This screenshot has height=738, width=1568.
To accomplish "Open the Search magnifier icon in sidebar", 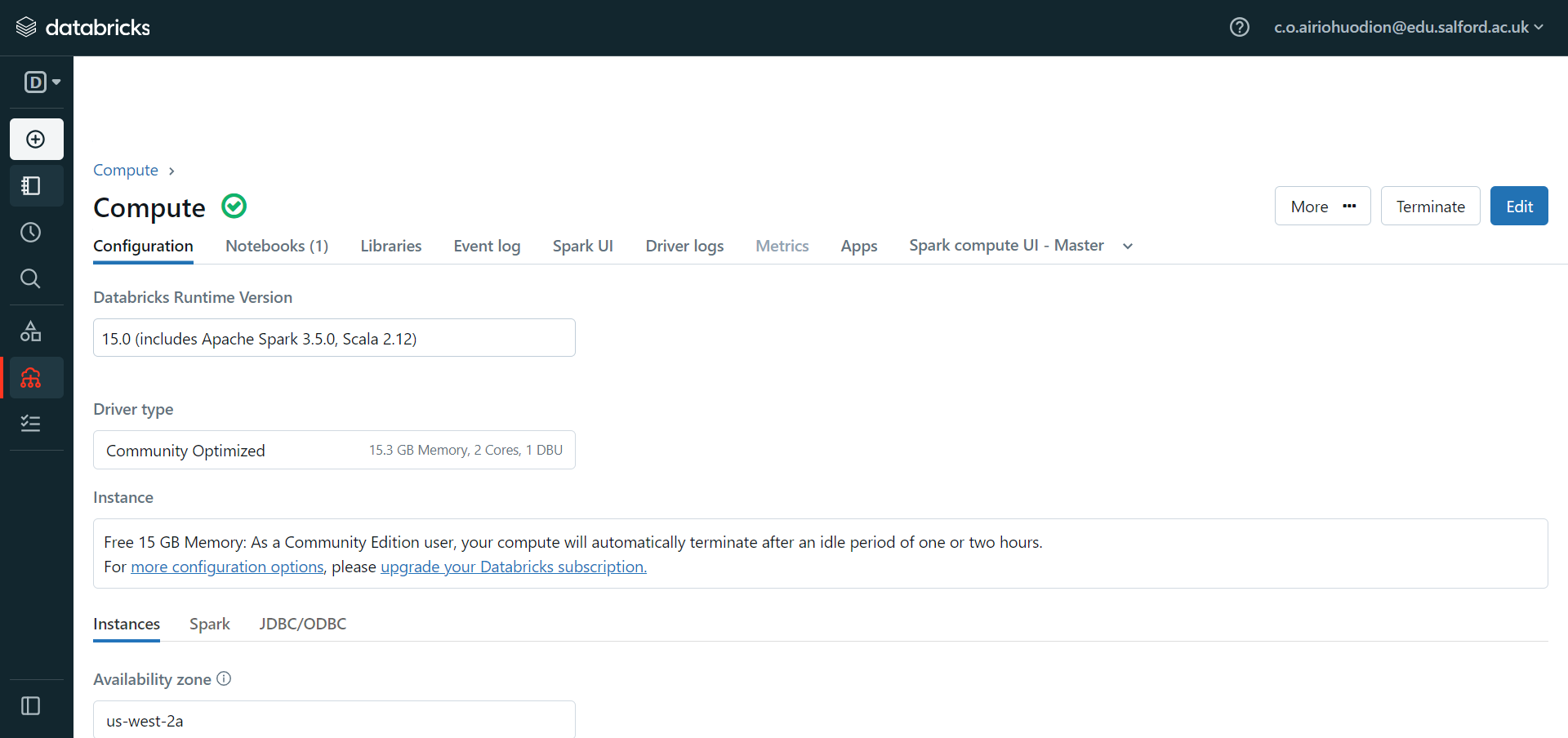I will tap(31, 279).
